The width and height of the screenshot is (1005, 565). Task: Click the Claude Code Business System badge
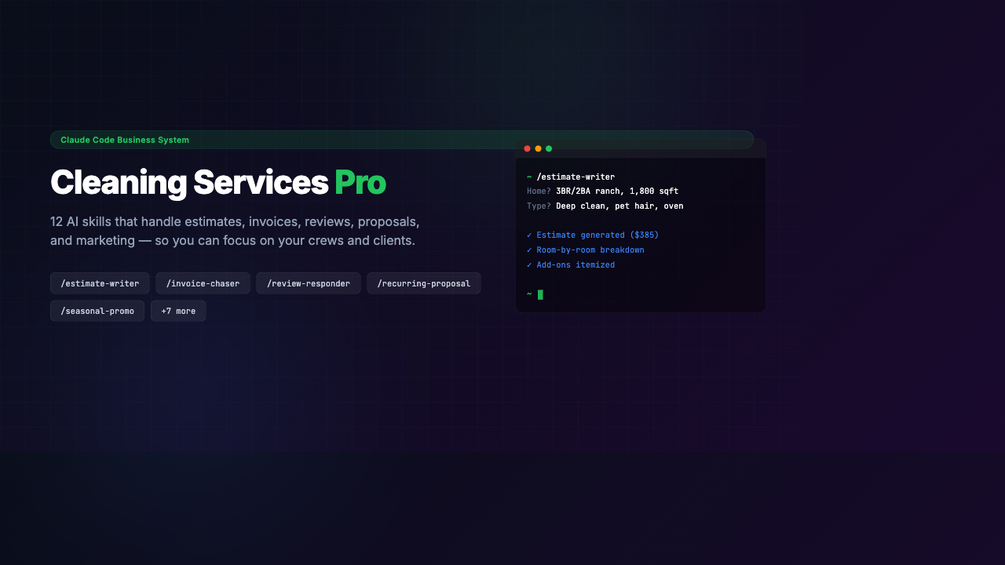(x=402, y=140)
